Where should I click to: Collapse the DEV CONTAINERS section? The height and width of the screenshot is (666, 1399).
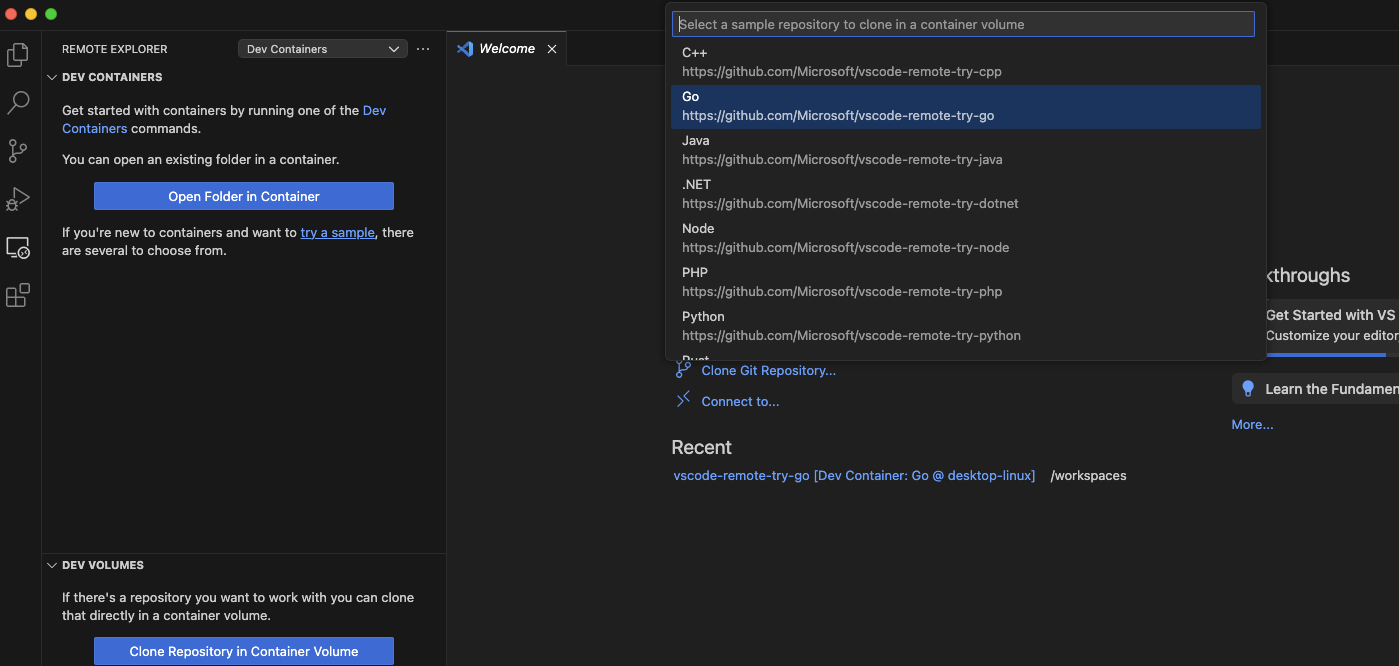(52, 77)
